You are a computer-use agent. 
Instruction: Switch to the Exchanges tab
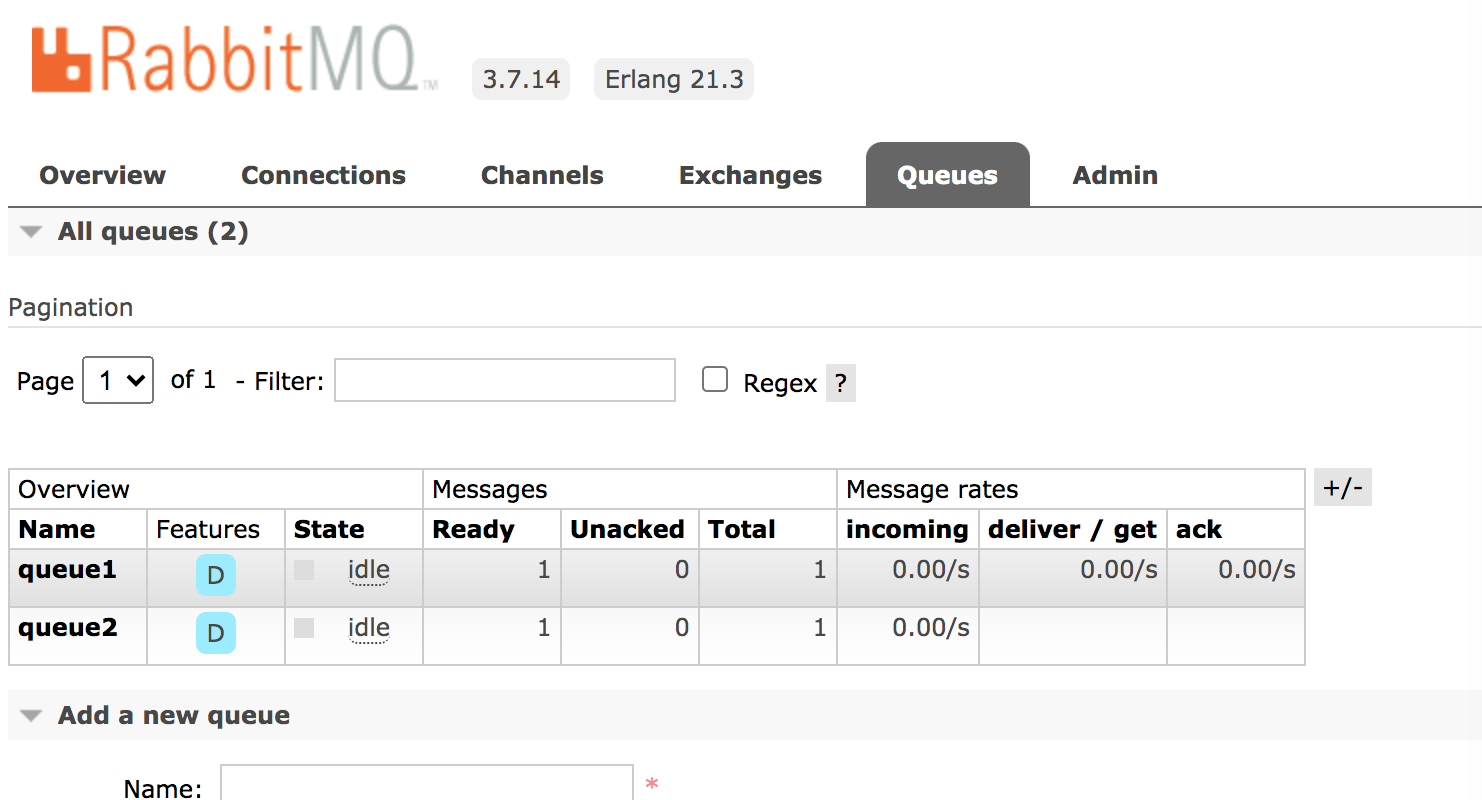pos(750,175)
